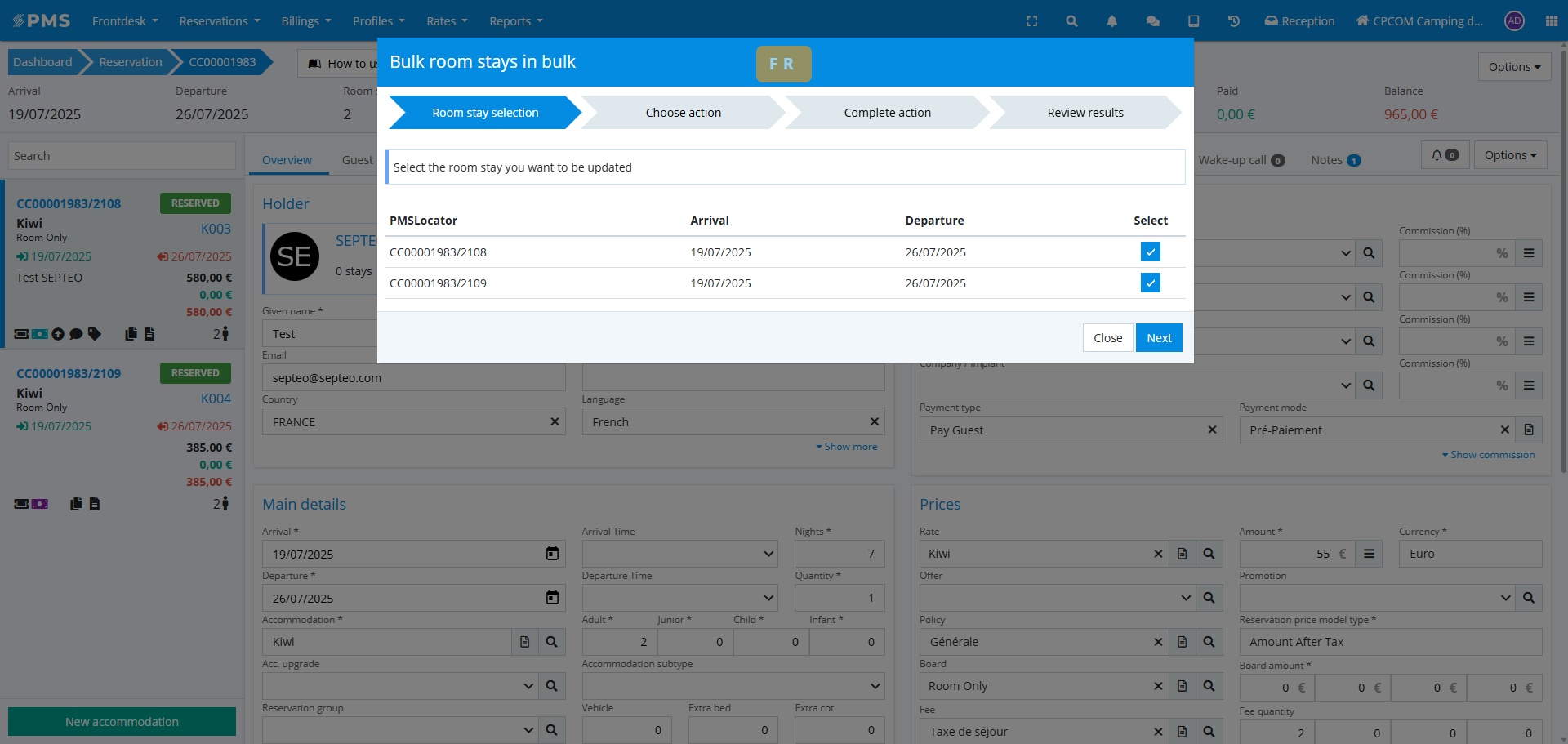Open the Reservations dropdown menu
This screenshot has height=744, width=1568.
click(219, 21)
